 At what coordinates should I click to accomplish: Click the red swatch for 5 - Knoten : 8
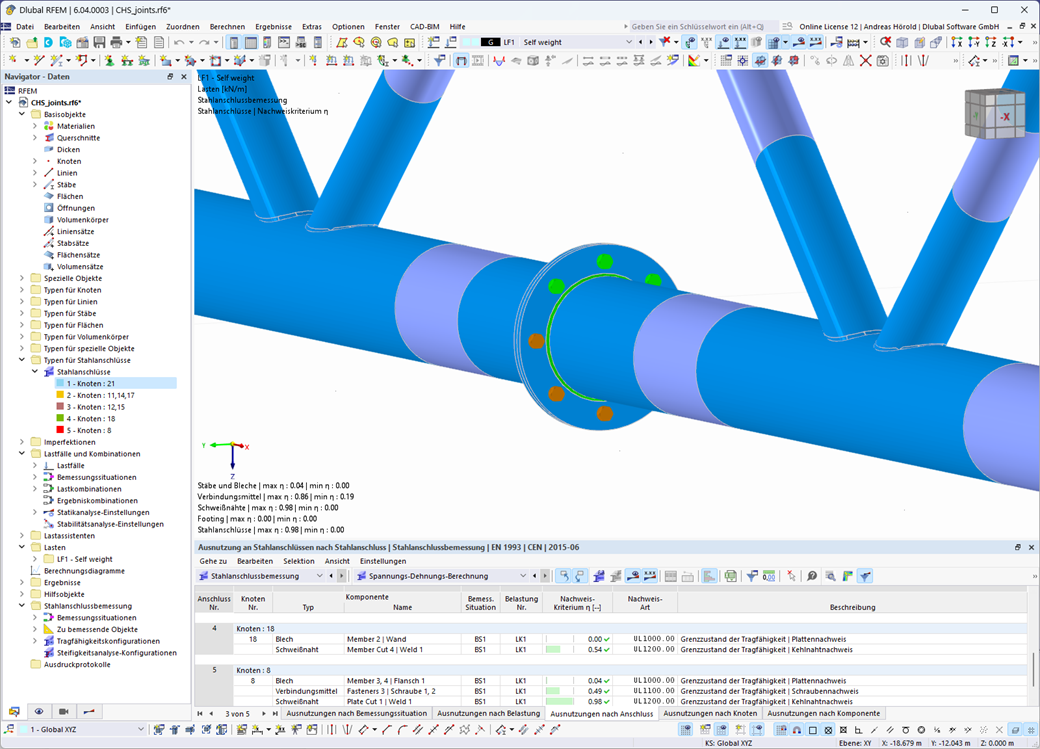tap(60, 430)
